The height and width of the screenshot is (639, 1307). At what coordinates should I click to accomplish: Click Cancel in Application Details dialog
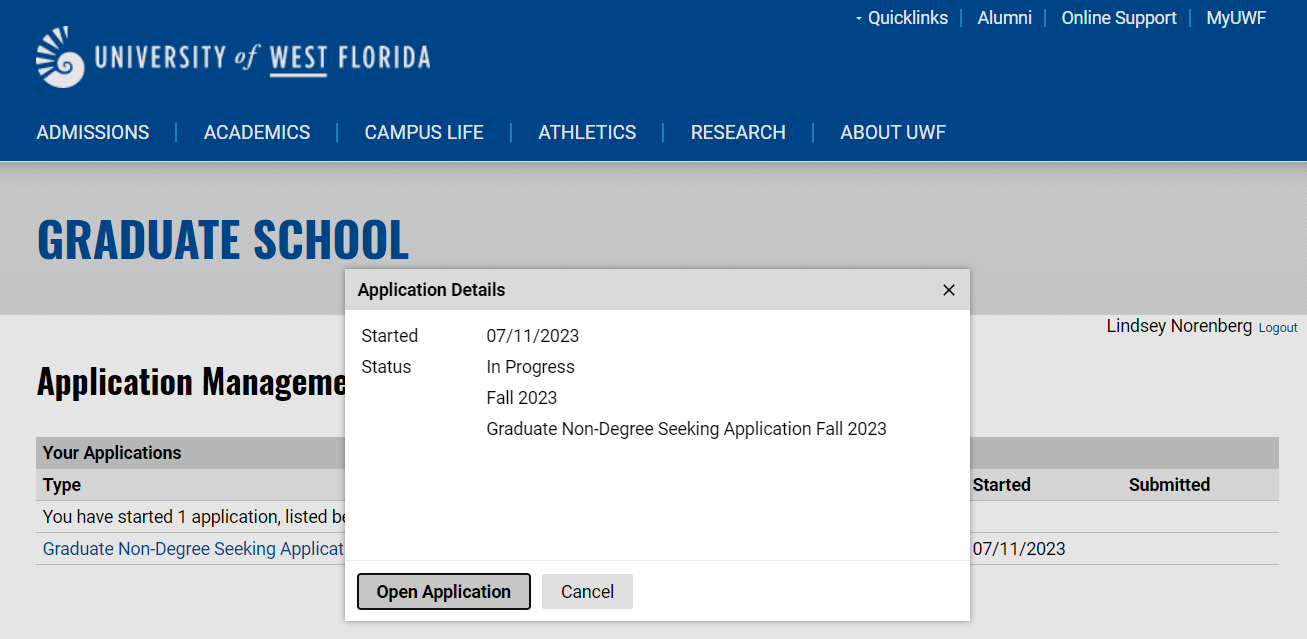[x=587, y=591]
